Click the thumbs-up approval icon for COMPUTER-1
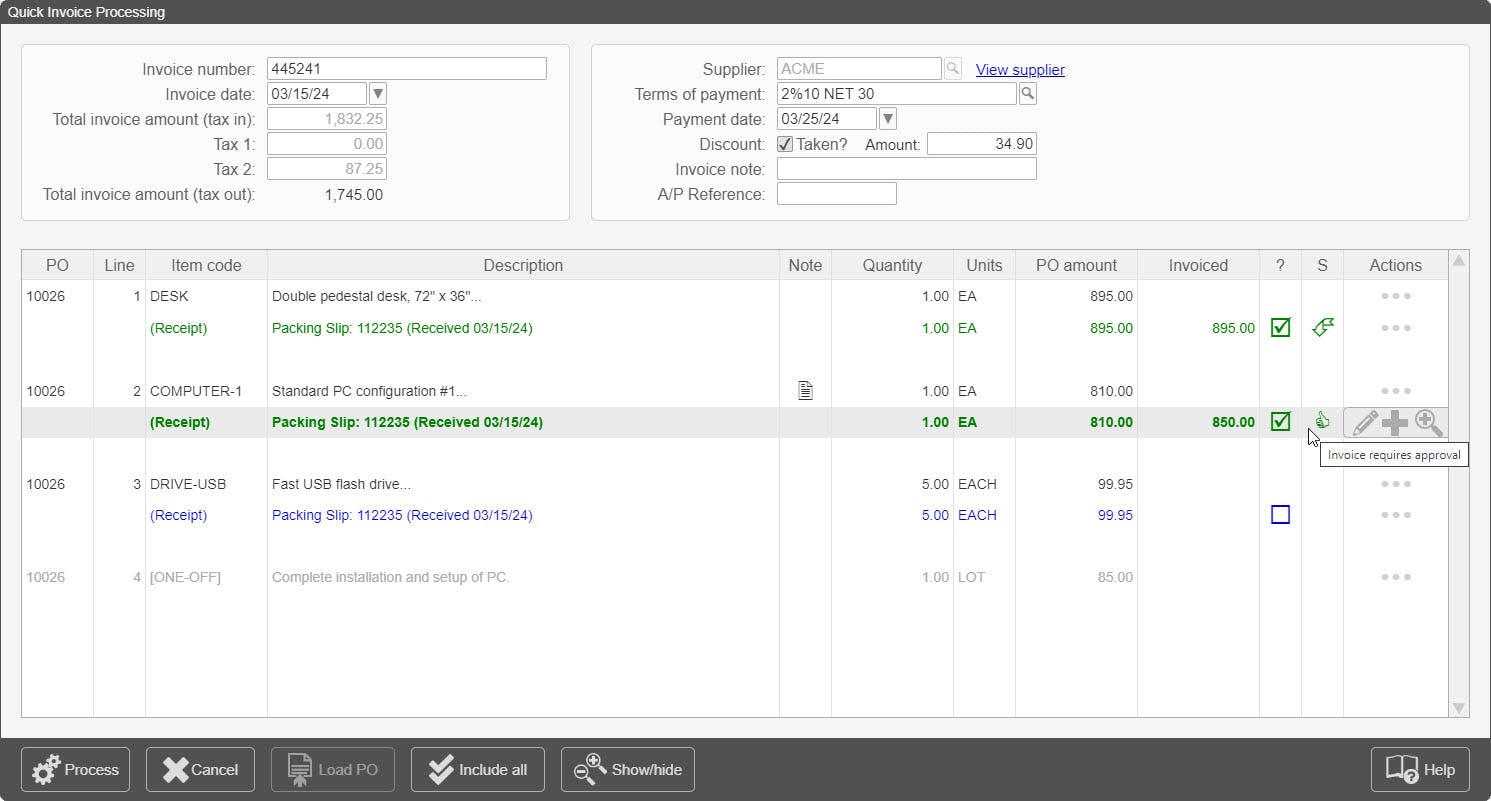 pyautogui.click(x=1322, y=419)
